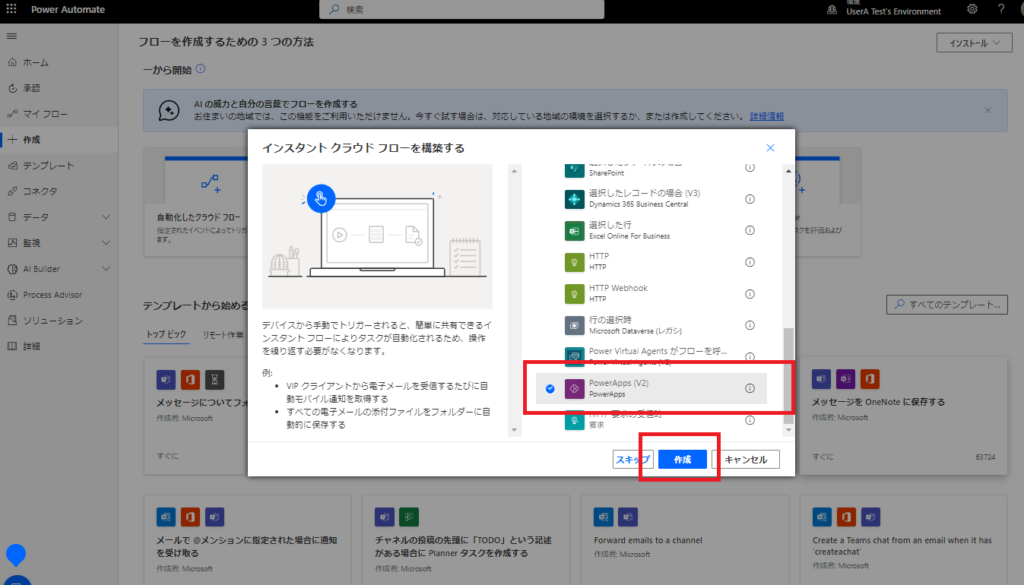Click the スキップ button
This screenshot has width=1024, height=585.
pos(633,460)
